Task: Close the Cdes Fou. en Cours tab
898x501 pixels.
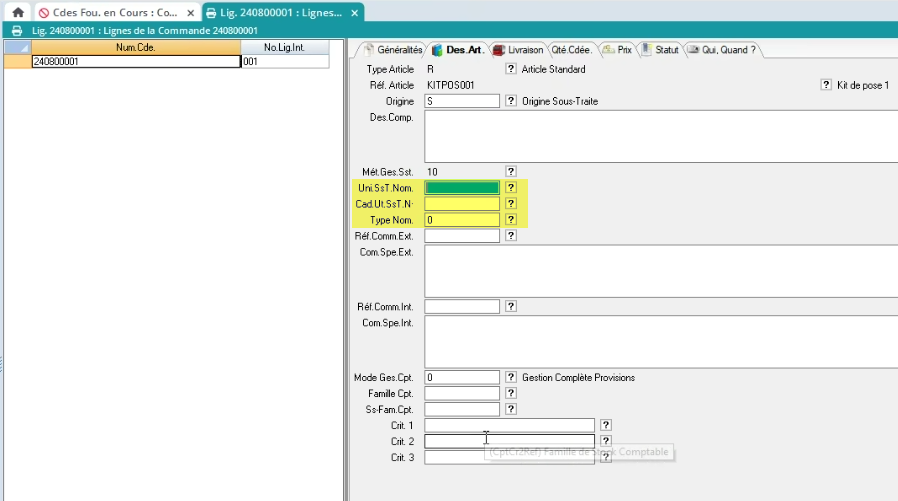Action: pos(190,13)
